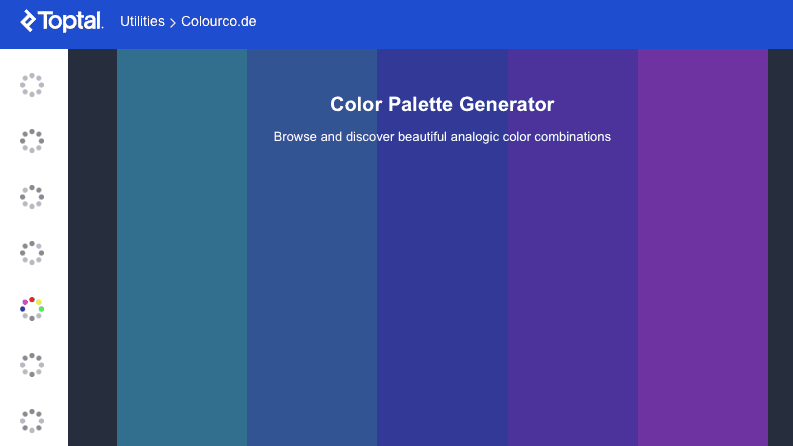Select the sixth color-wheel mode icon in sidebar
Screen dimensions: 793x446
click(x=32, y=365)
